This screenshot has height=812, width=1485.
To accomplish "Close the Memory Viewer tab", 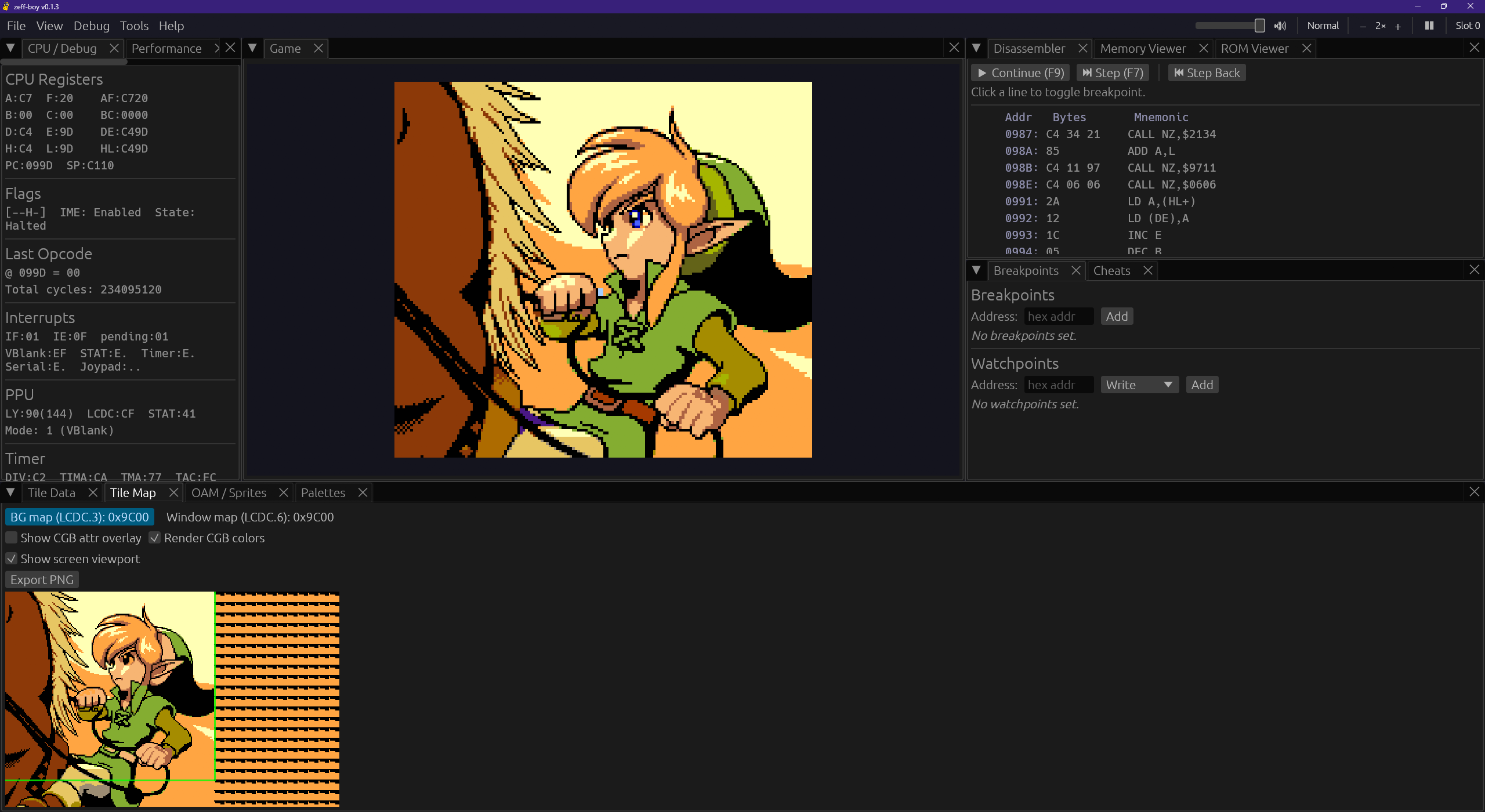I will coord(1204,48).
